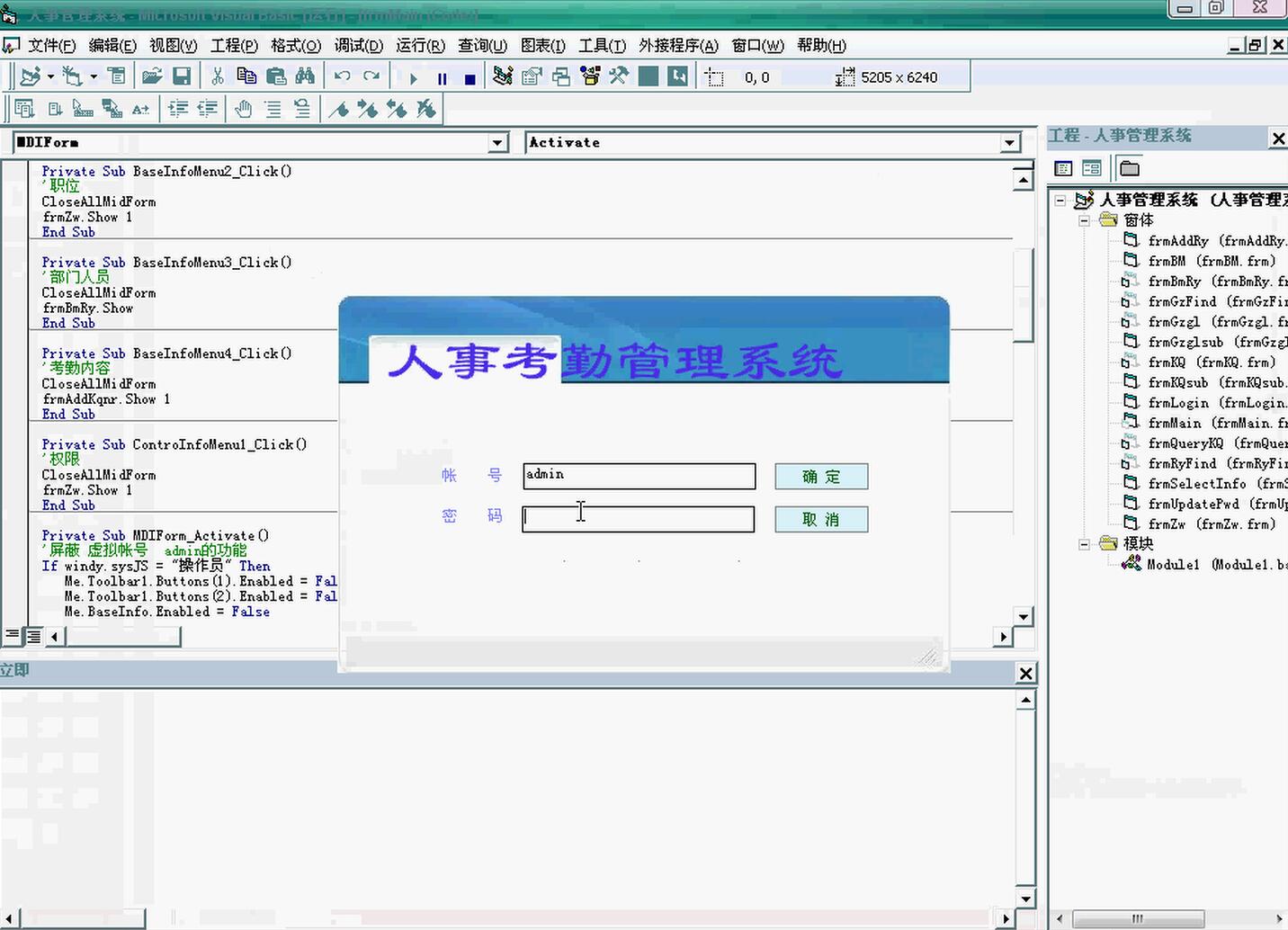Open the Toolbox hammer-and-wrench icon
This screenshot has height=930, width=1288.
(619, 76)
